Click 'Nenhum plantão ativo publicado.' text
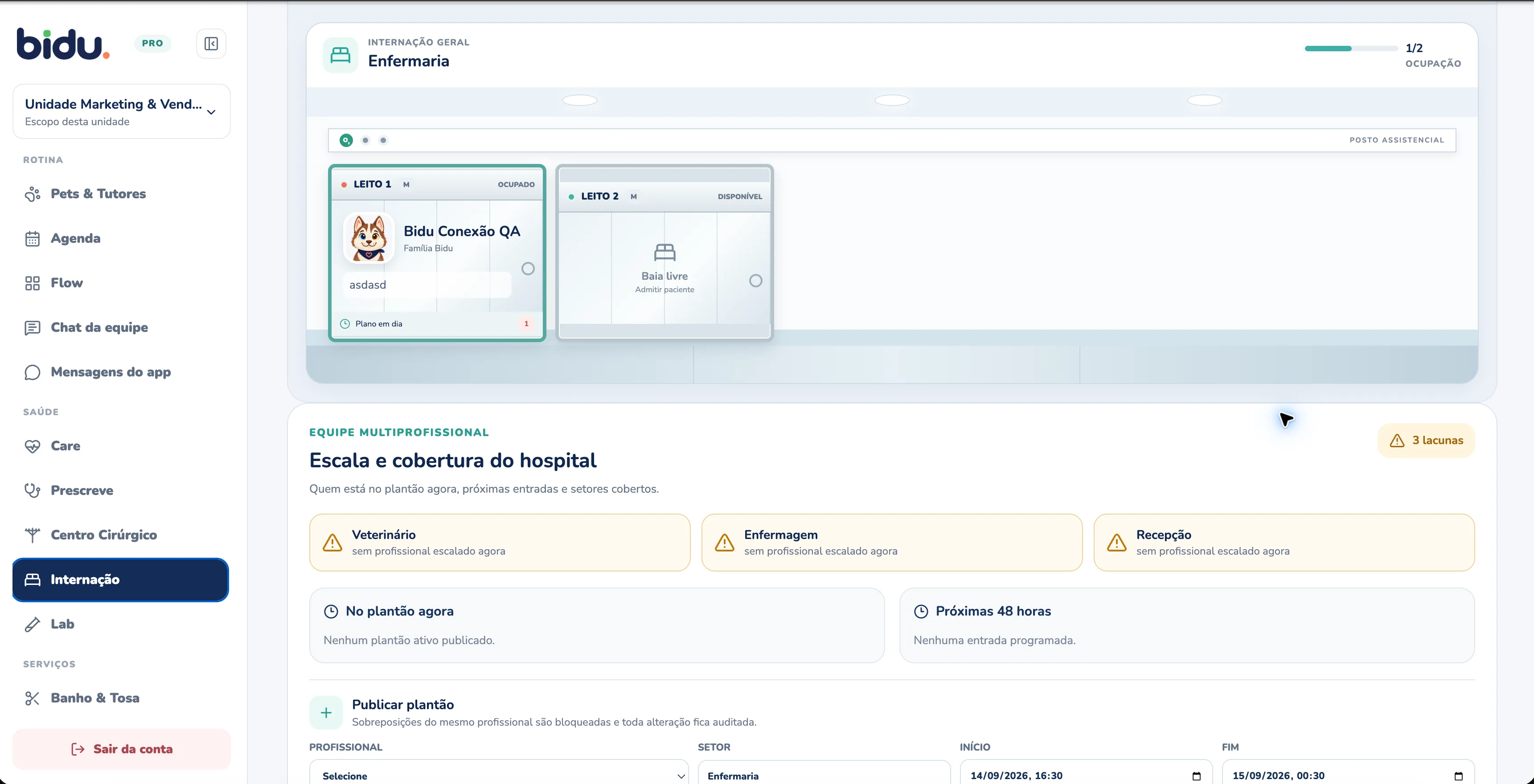Image resolution: width=1534 pixels, height=784 pixels. coord(409,641)
